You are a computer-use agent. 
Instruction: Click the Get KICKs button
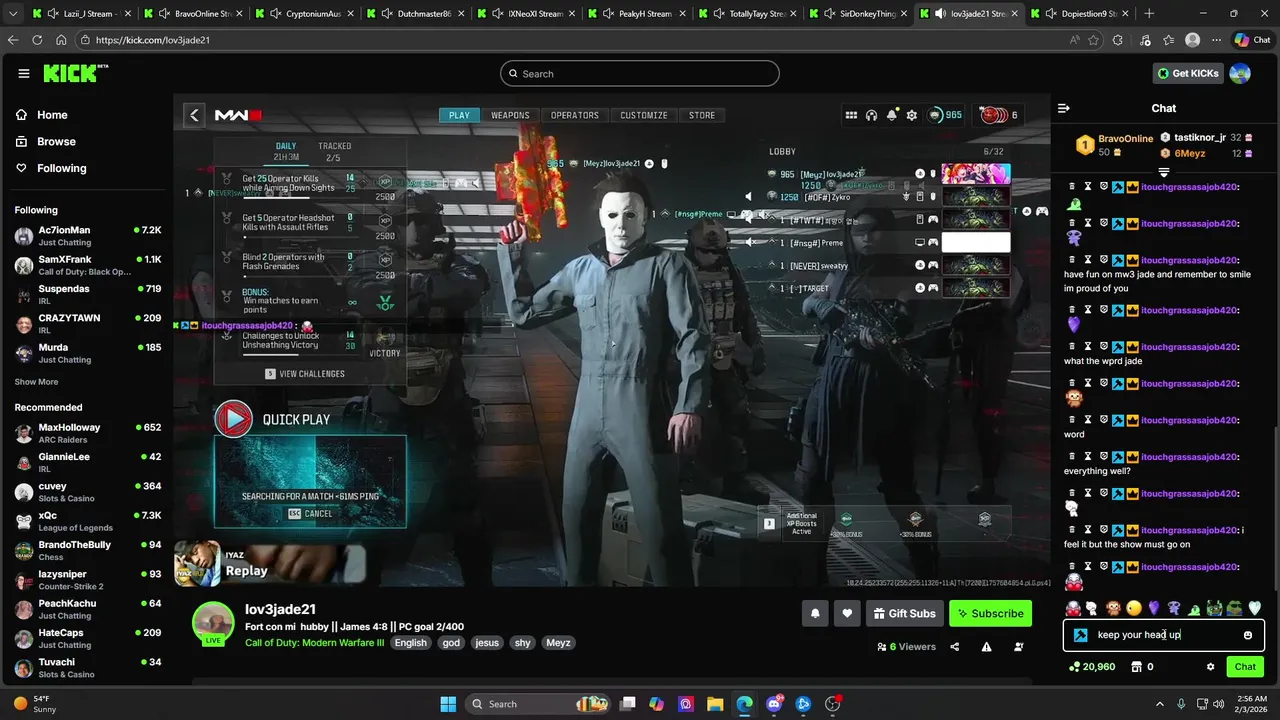click(x=1187, y=73)
